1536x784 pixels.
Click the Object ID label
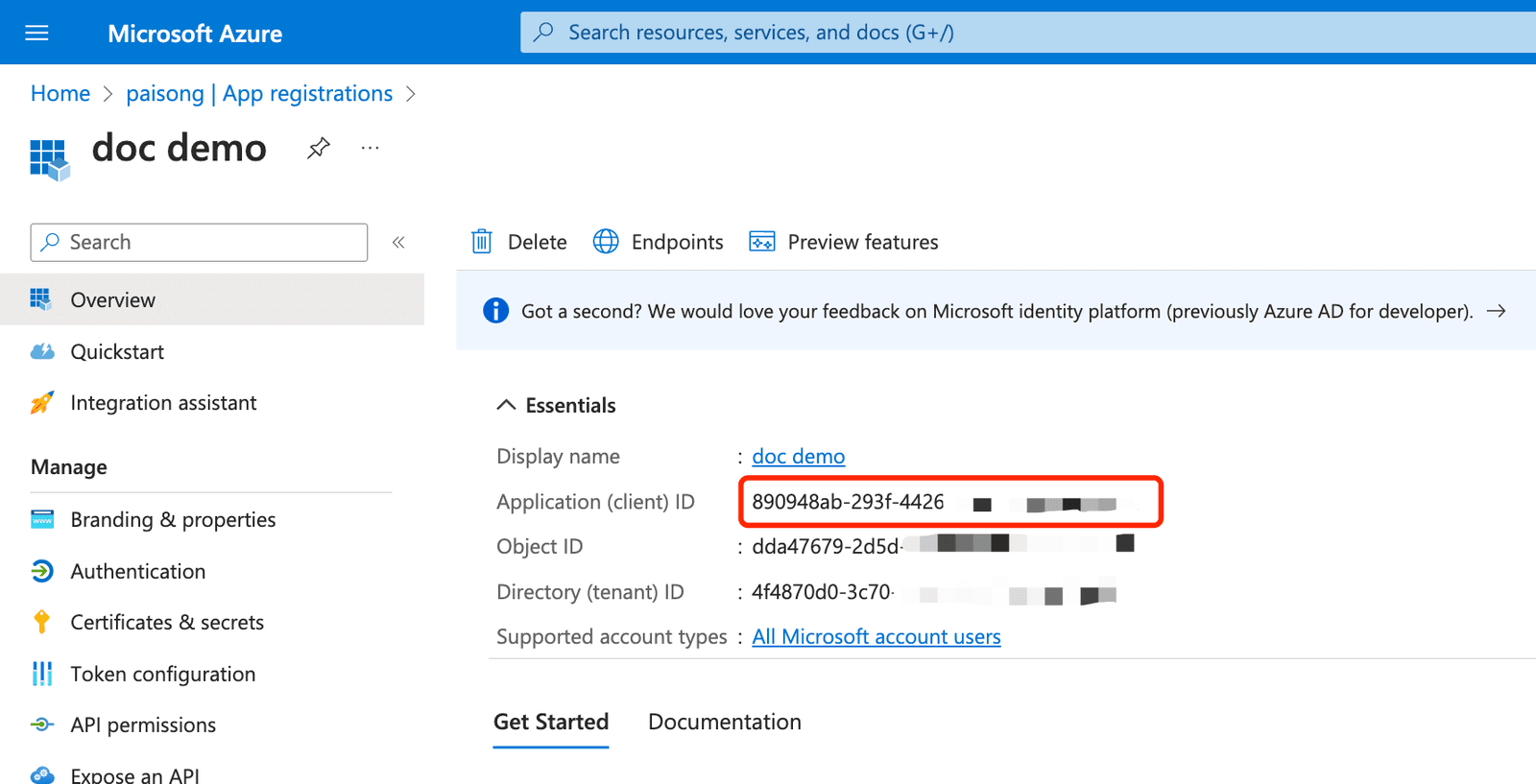point(540,546)
